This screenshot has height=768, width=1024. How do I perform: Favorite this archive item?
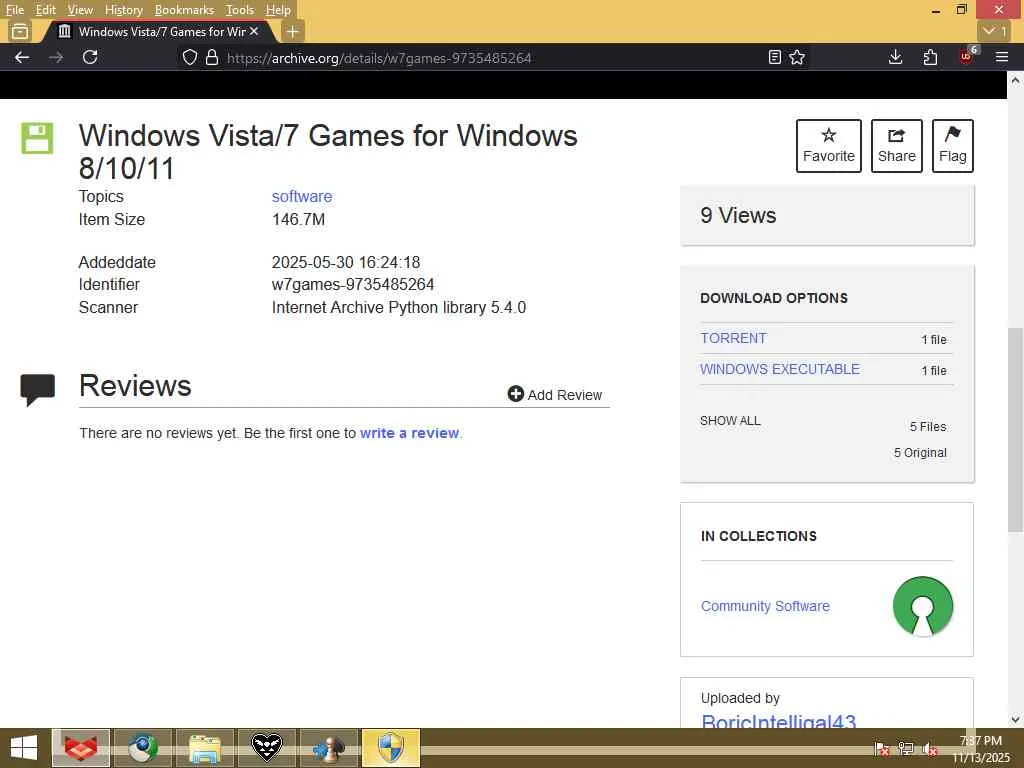coord(828,146)
